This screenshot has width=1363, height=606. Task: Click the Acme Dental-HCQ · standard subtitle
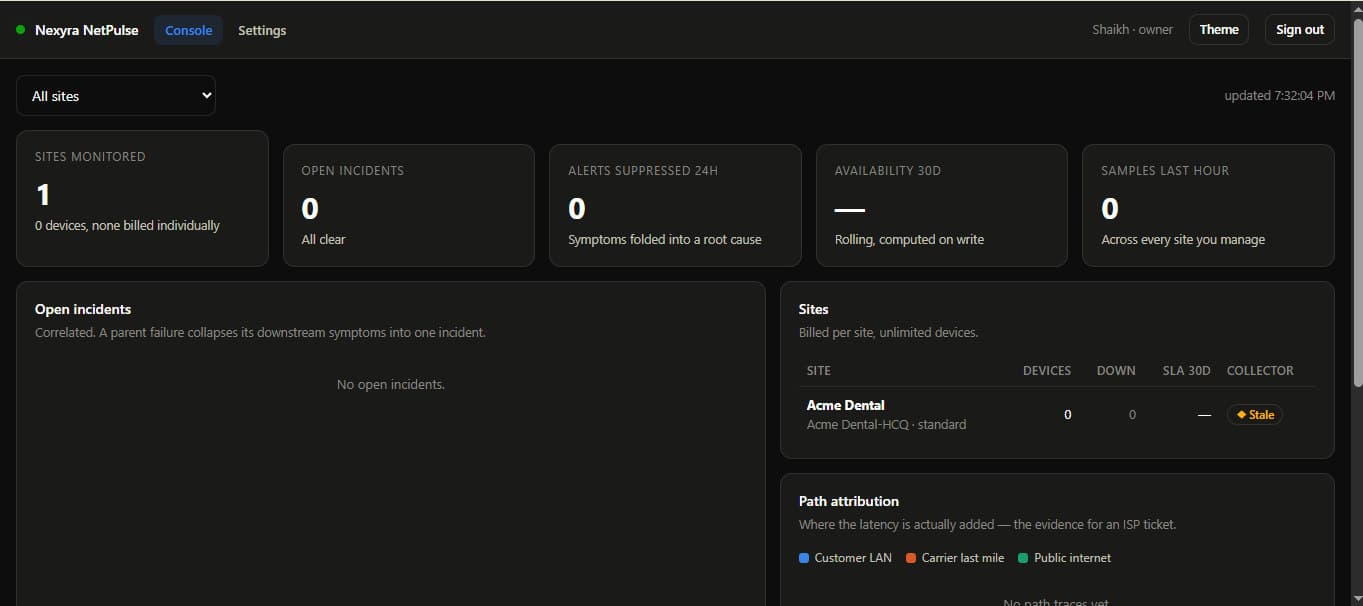coord(886,424)
